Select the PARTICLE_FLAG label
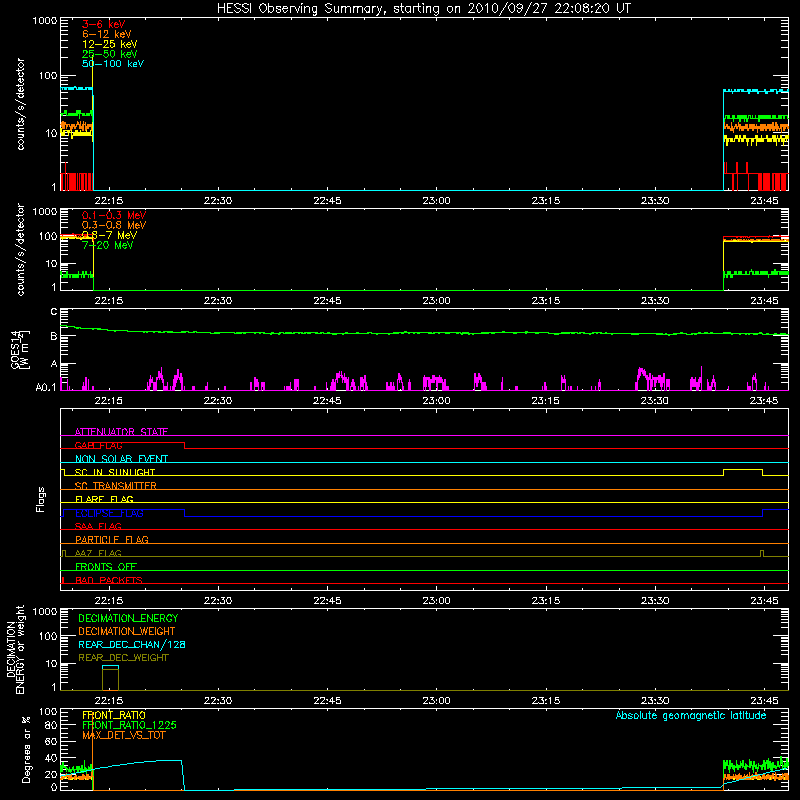 tap(112, 539)
